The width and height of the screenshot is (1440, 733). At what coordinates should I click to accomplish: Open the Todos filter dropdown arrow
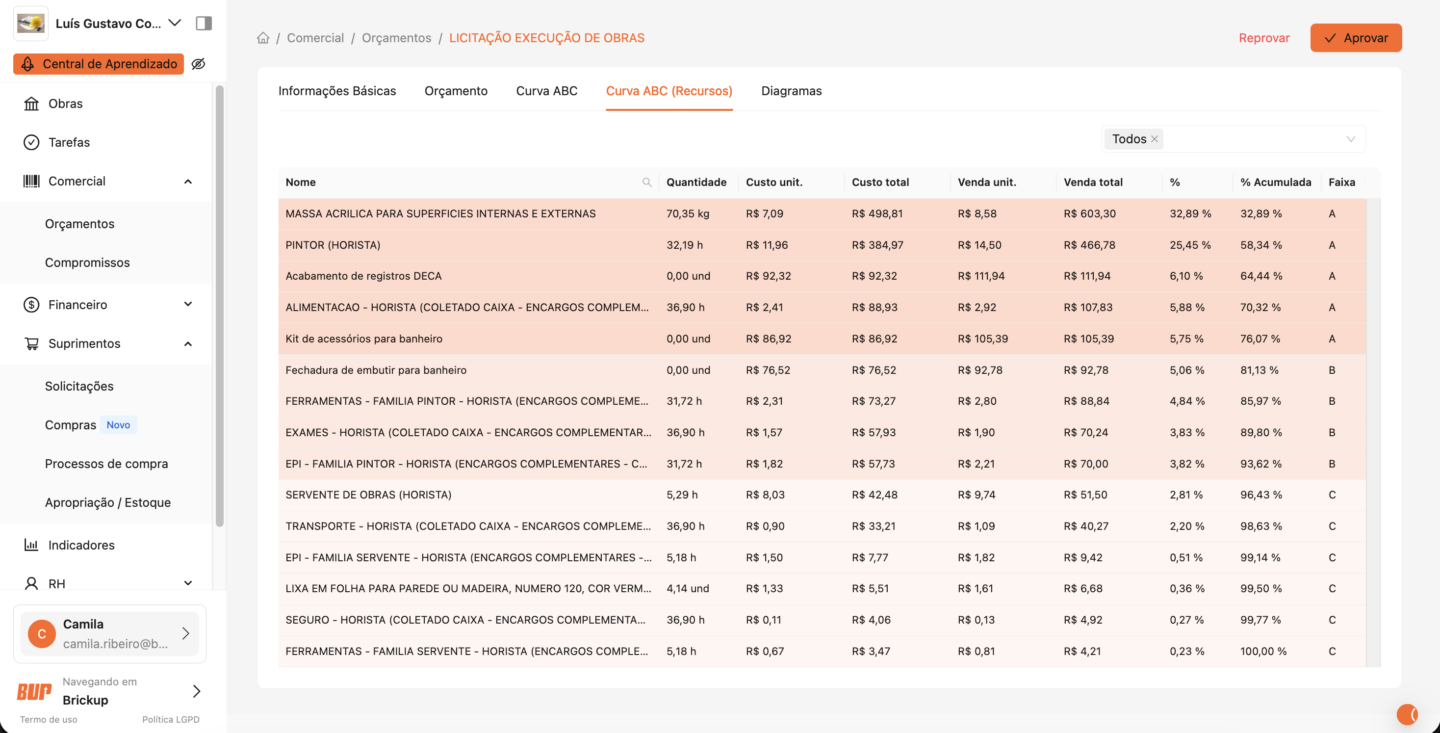click(1351, 140)
